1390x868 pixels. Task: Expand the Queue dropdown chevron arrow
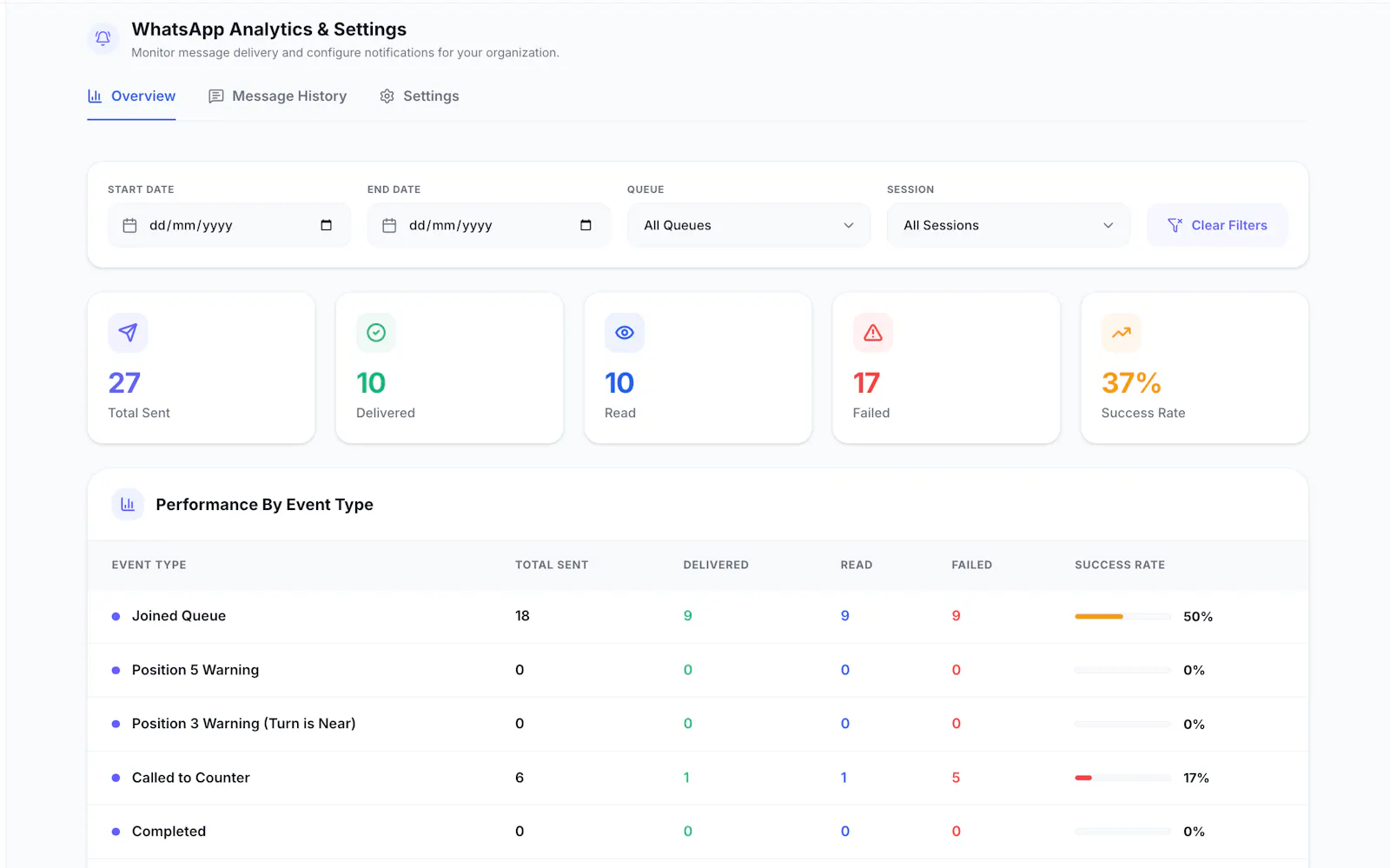(x=849, y=225)
